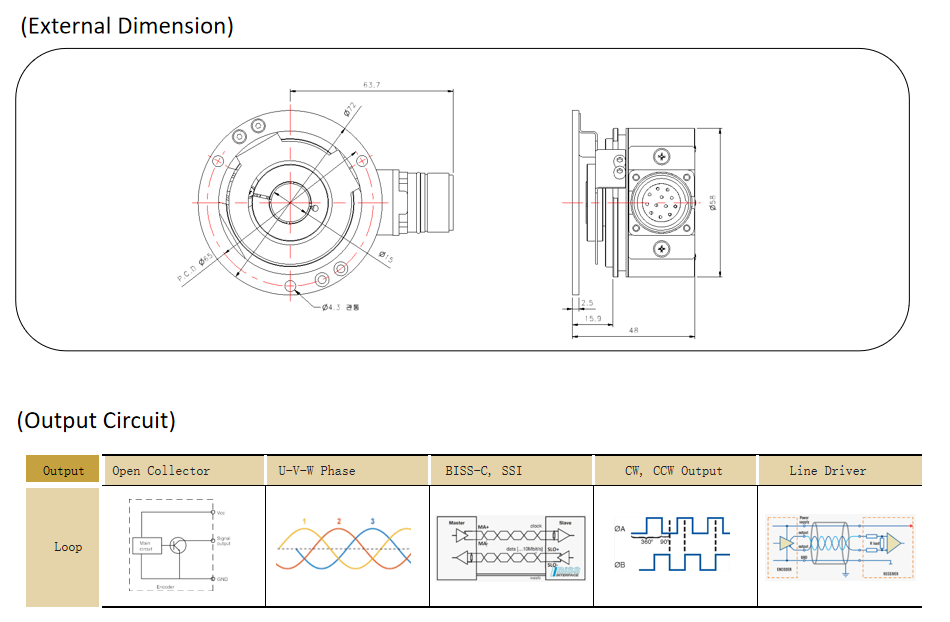Select the Loop row label
This screenshot has width=950, height=622.
[x=62, y=547]
